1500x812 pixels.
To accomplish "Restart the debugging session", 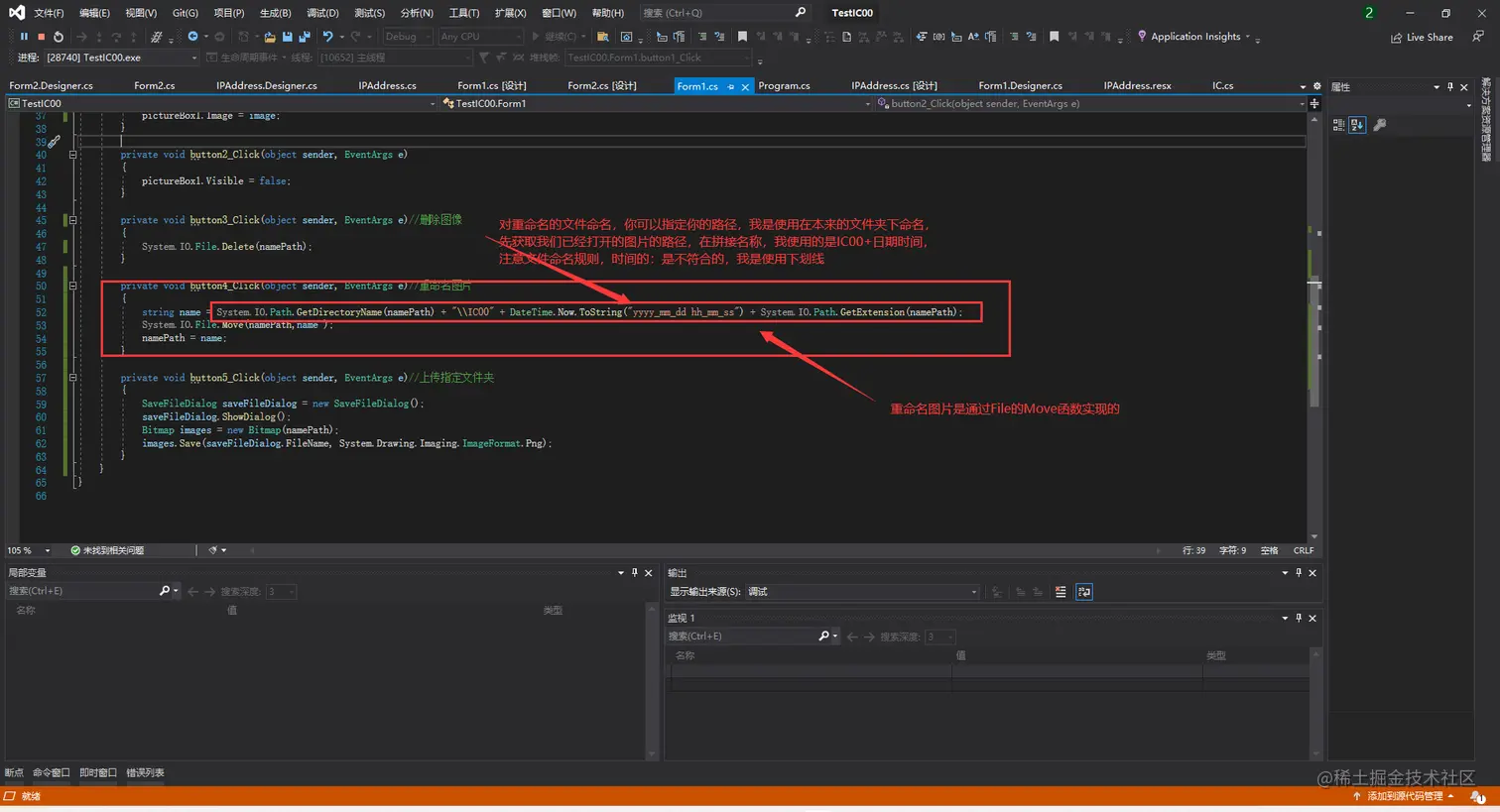I will (59, 37).
